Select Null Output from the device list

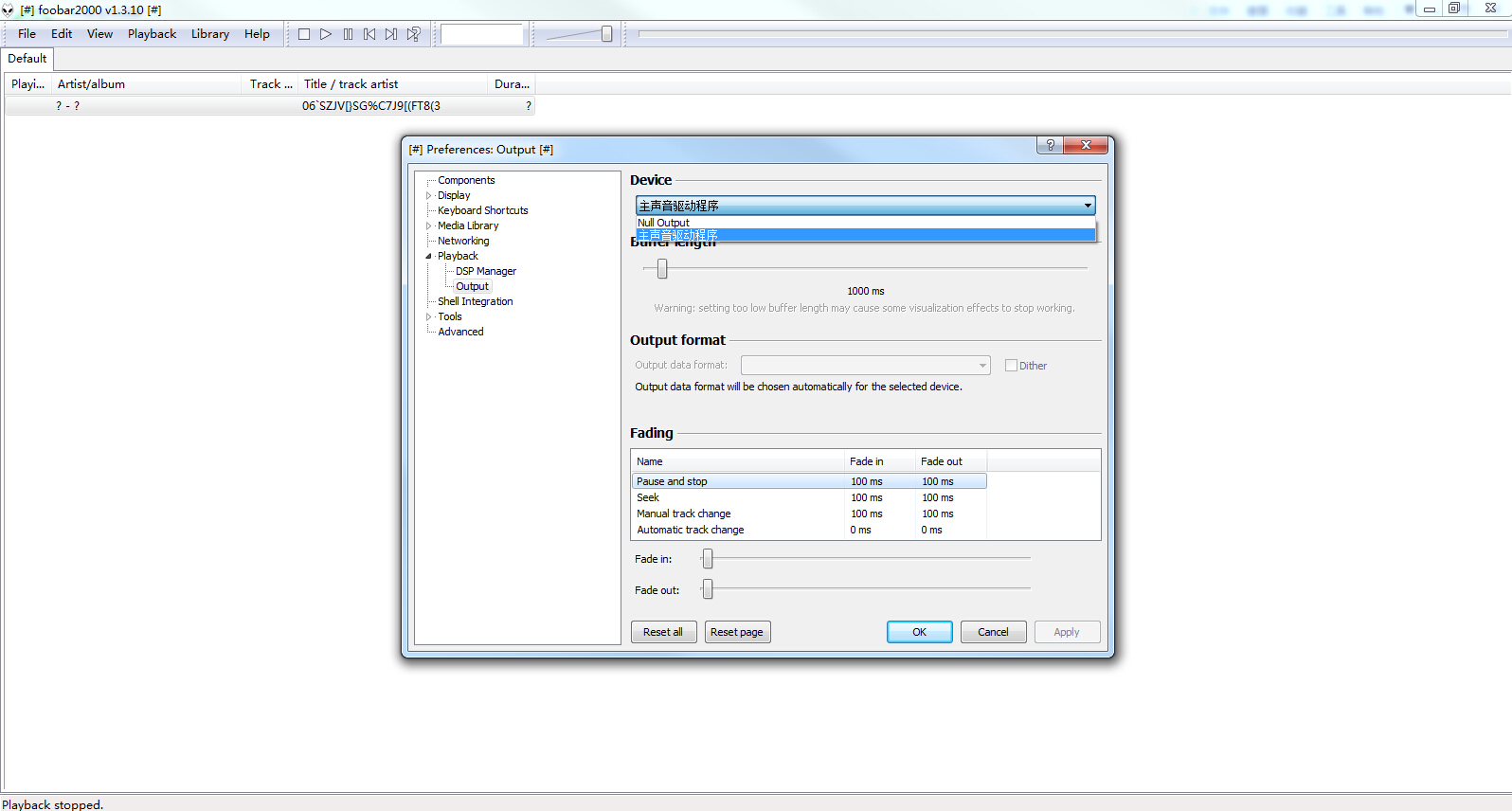[x=663, y=223]
